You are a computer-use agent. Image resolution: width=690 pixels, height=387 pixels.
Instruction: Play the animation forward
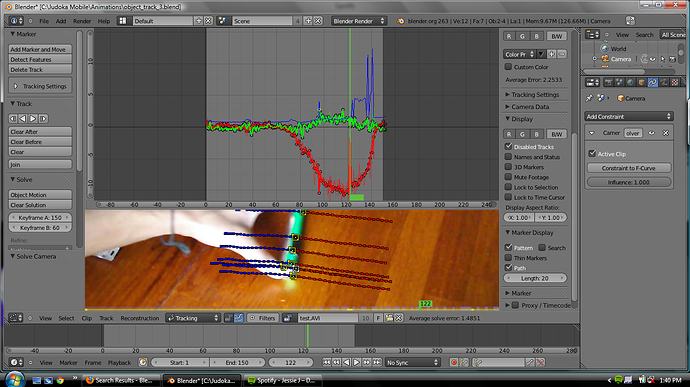coord(356,362)
